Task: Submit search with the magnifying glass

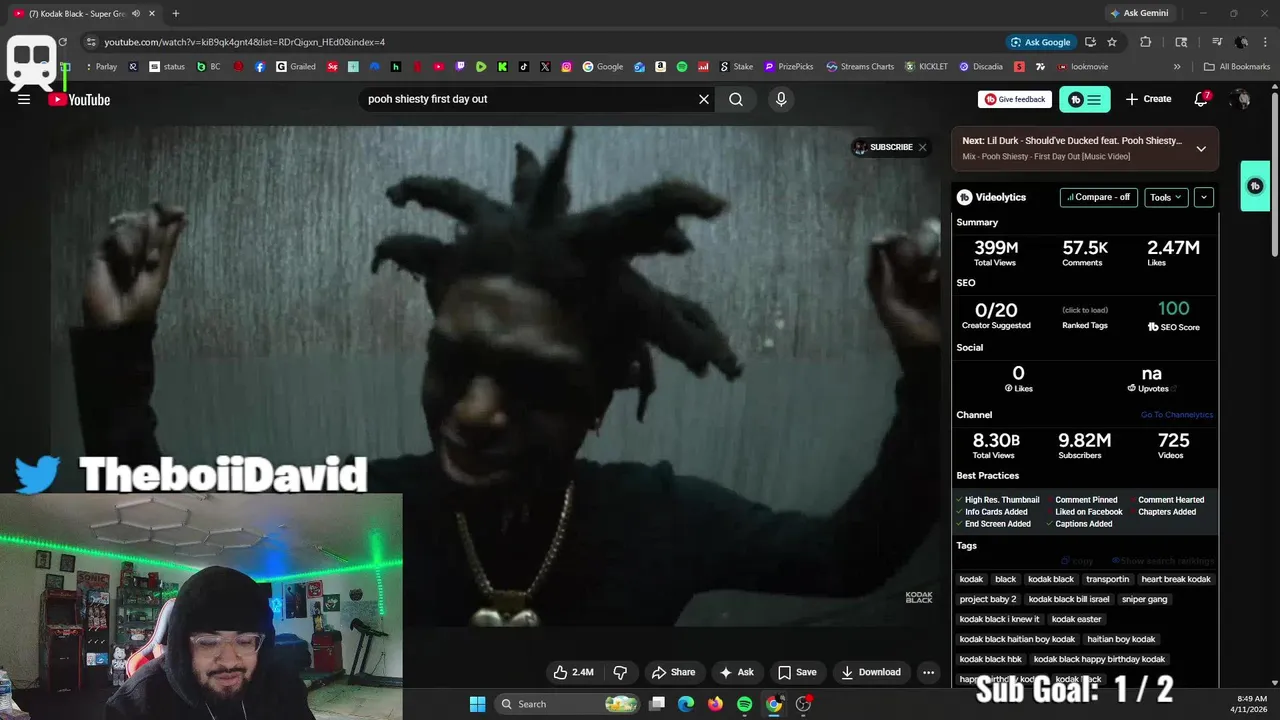Action: tap(736, 99)
